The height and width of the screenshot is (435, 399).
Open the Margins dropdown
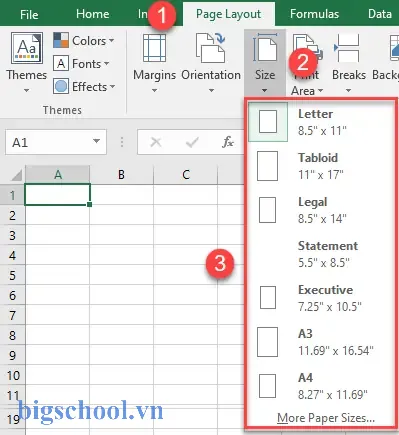(154, 62)
